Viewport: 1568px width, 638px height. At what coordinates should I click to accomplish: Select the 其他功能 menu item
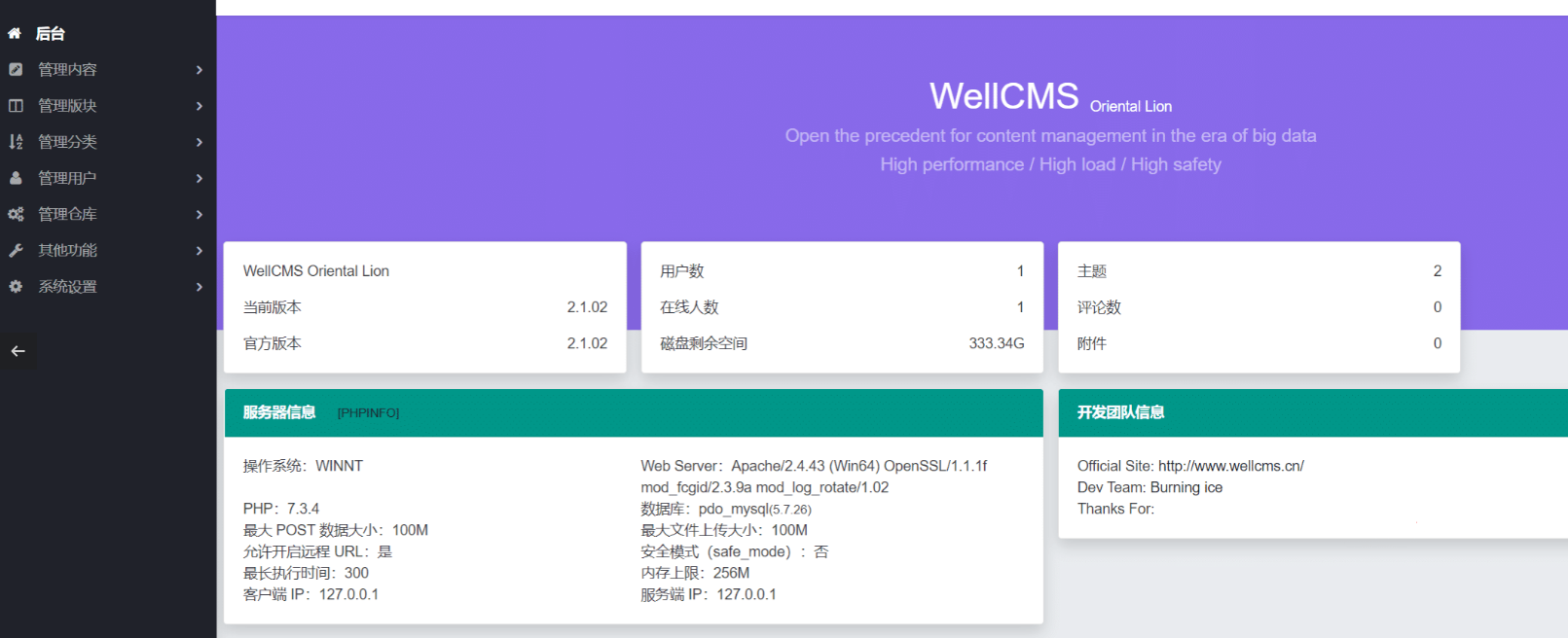[x=67, y=250]
